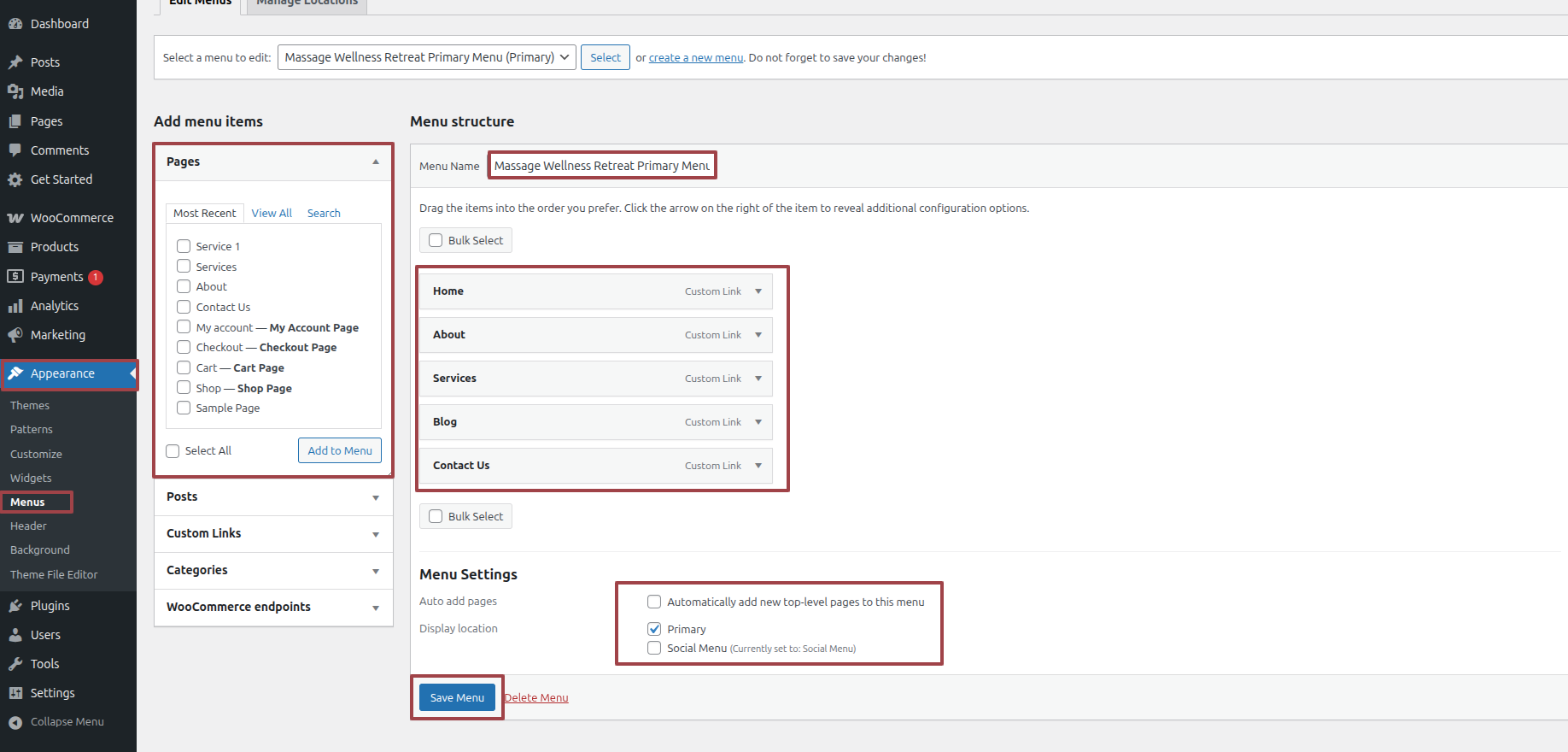Image resolution: width=1568 pixels, height=752 pixels.
Task: Uncheck the Primary display location
Action: 654,629
